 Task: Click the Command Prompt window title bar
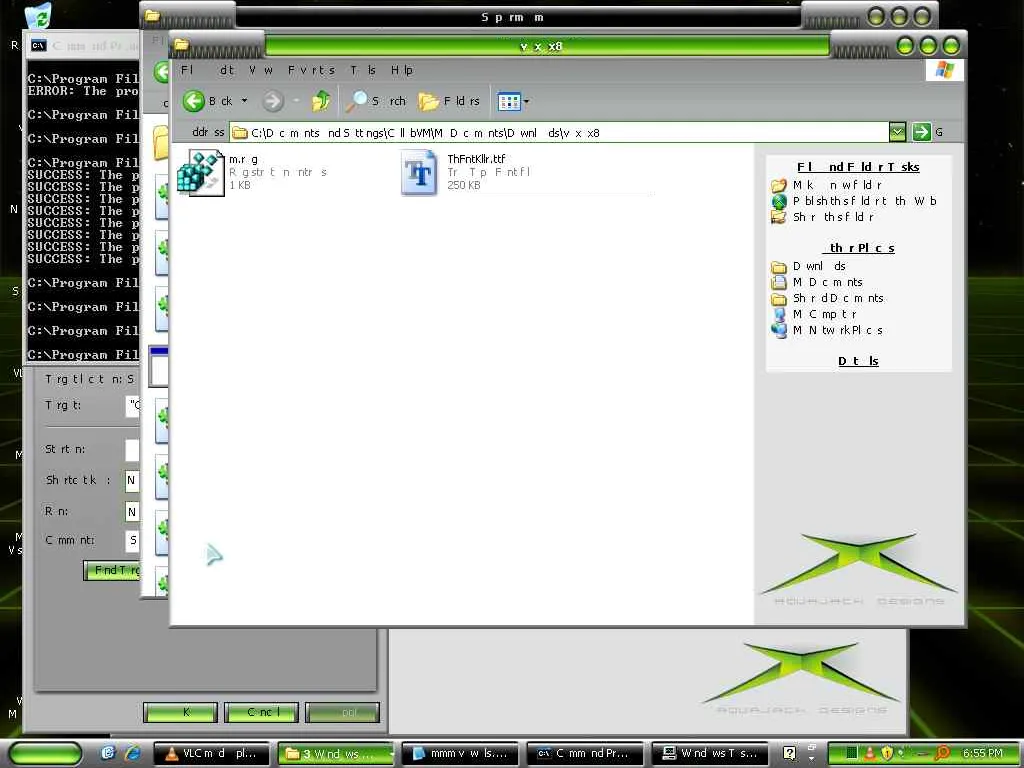click(83, 46)
